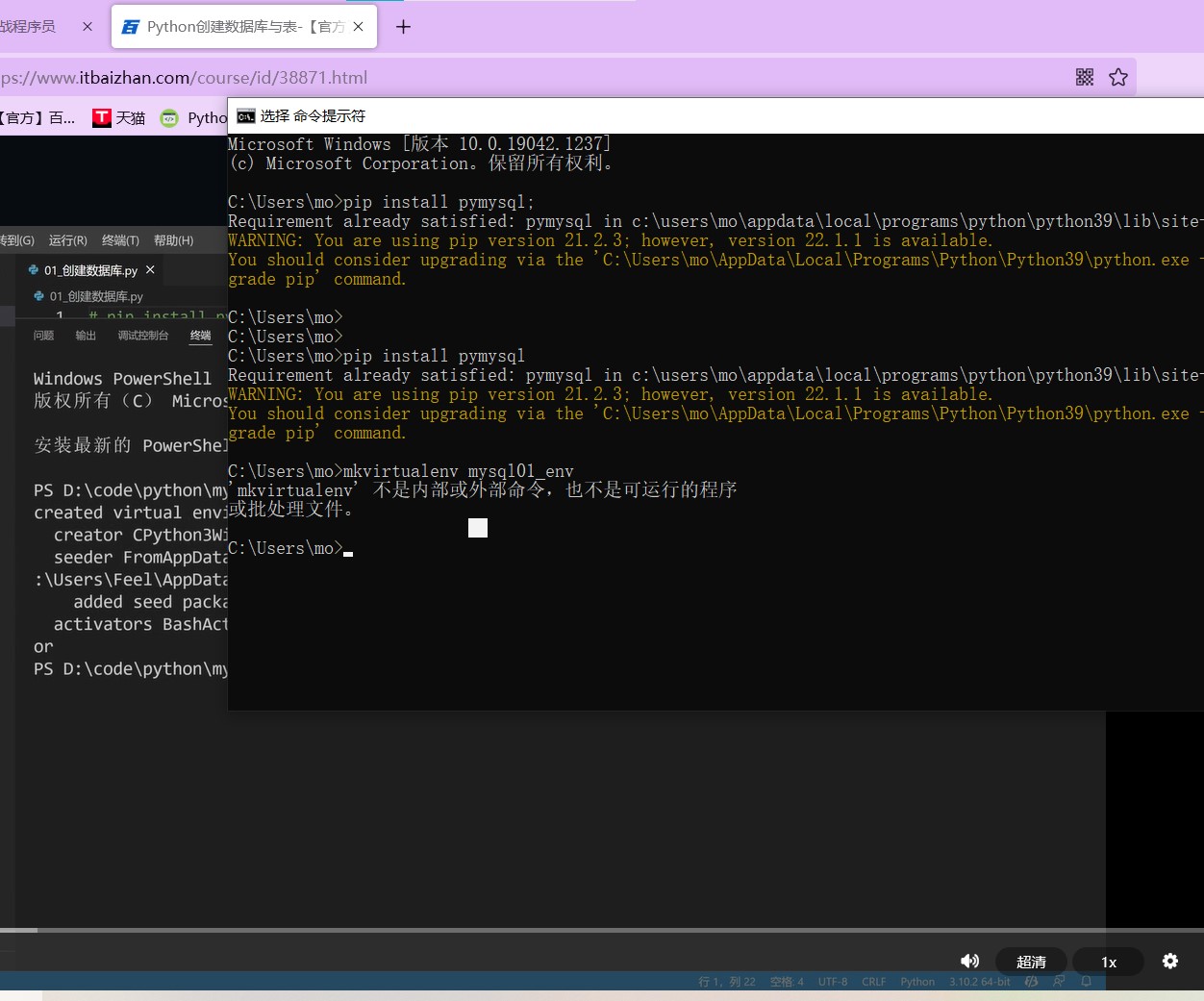This screenshot has width=1204, height=1001.
Task: Change playback speed via 1x button
Action: pos(1109,962)
